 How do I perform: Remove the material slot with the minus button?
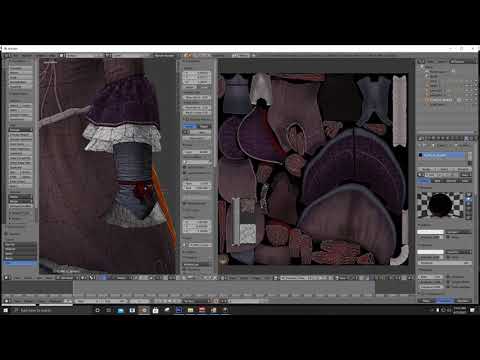[469, 159]
